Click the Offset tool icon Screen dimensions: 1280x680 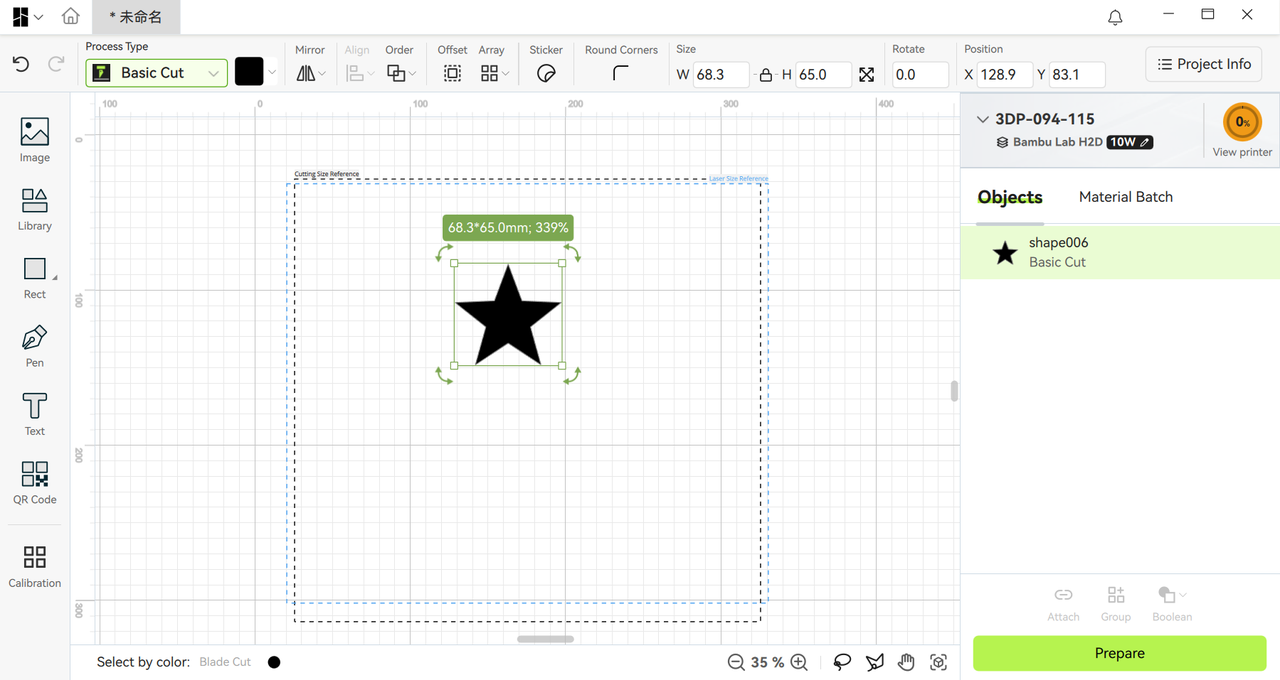point(452,73)
